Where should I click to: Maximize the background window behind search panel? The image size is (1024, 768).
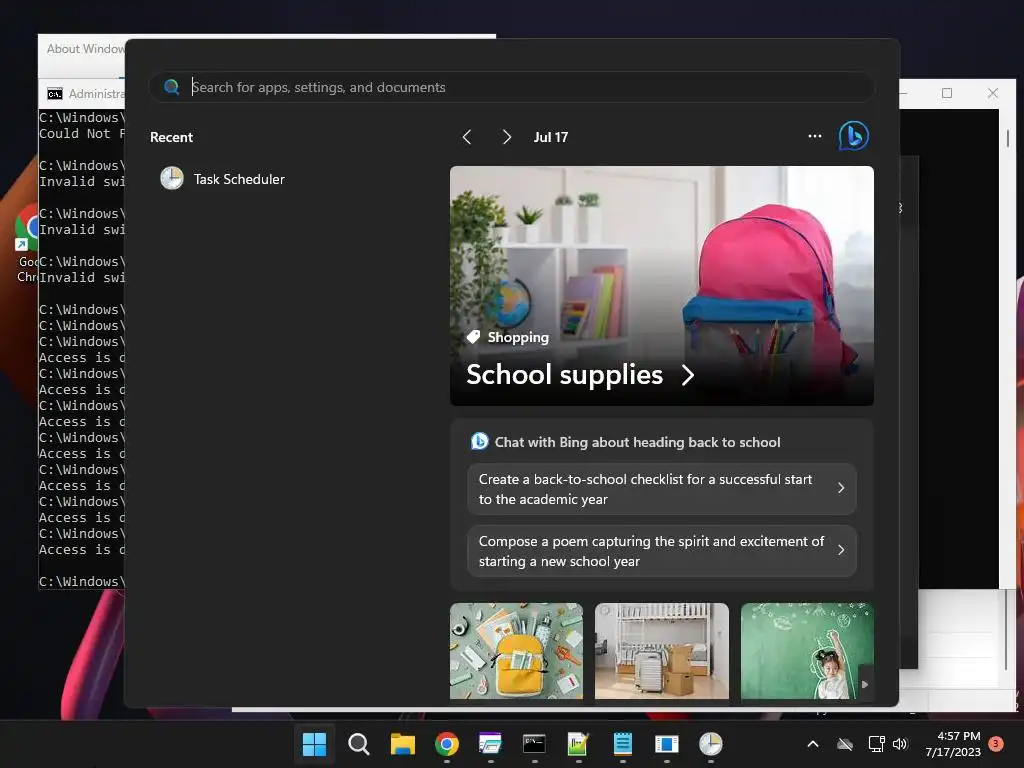947,93
